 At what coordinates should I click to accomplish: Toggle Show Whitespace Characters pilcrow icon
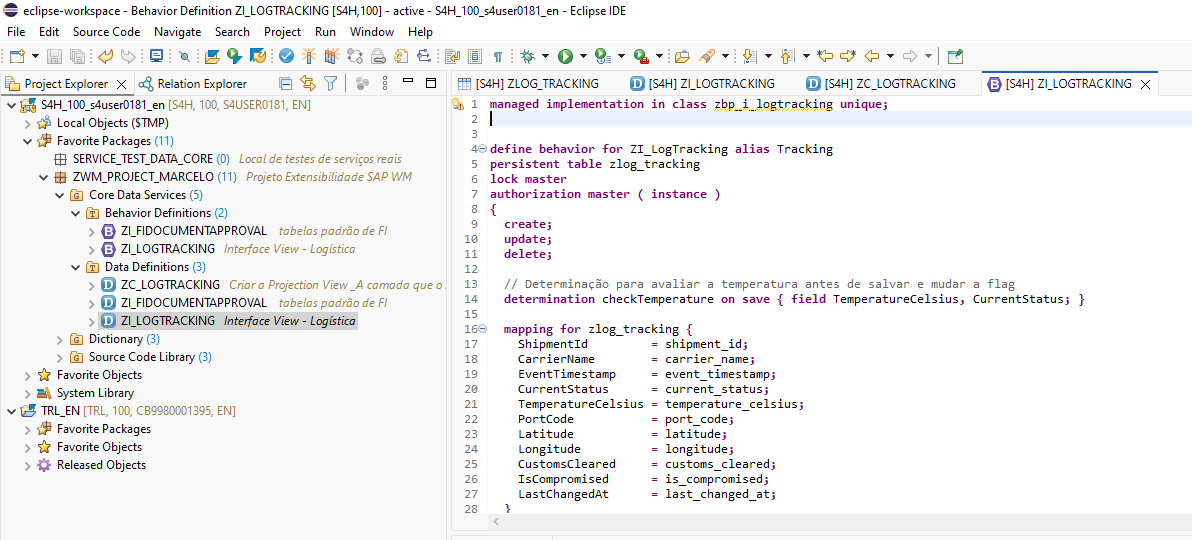click(497, 57)
